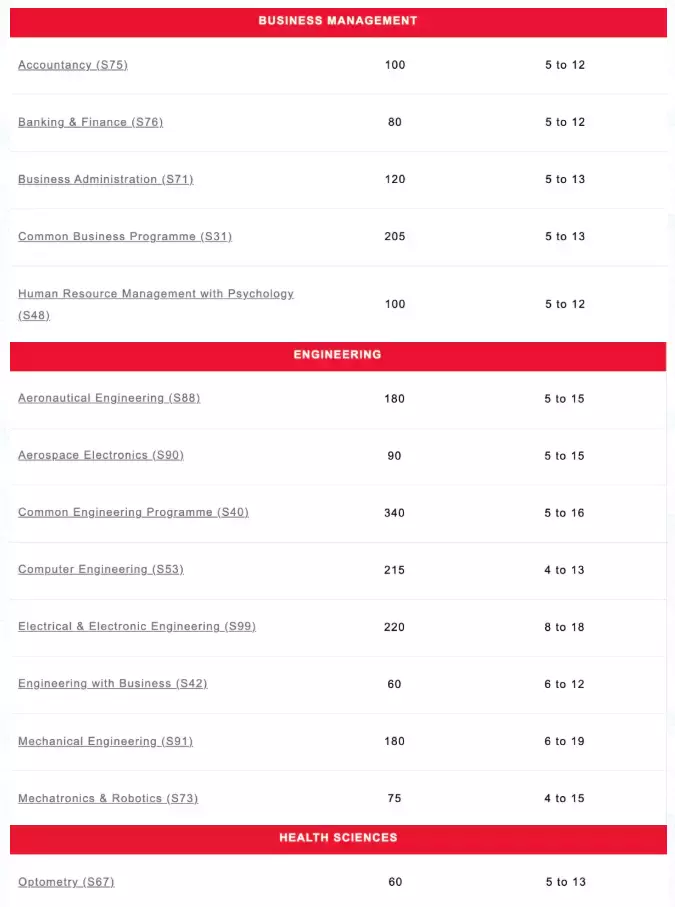Image resolution: width=675 pixels, height=907 pixels.
Task: Open the Accountancy (S75) course link
Action: pyautogui.click(x=73, y=65)
